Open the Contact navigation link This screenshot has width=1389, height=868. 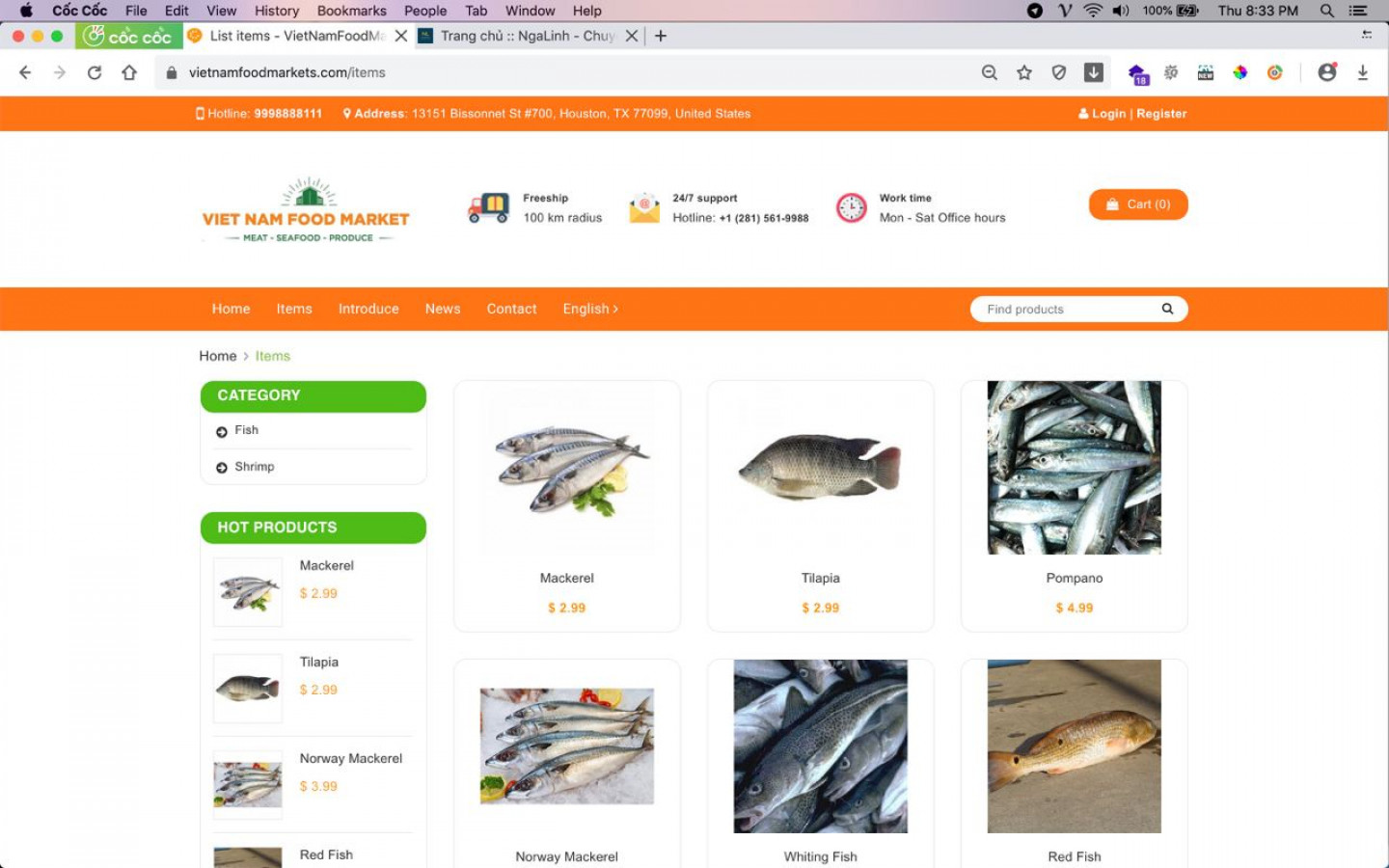click(x=511, y=309)
